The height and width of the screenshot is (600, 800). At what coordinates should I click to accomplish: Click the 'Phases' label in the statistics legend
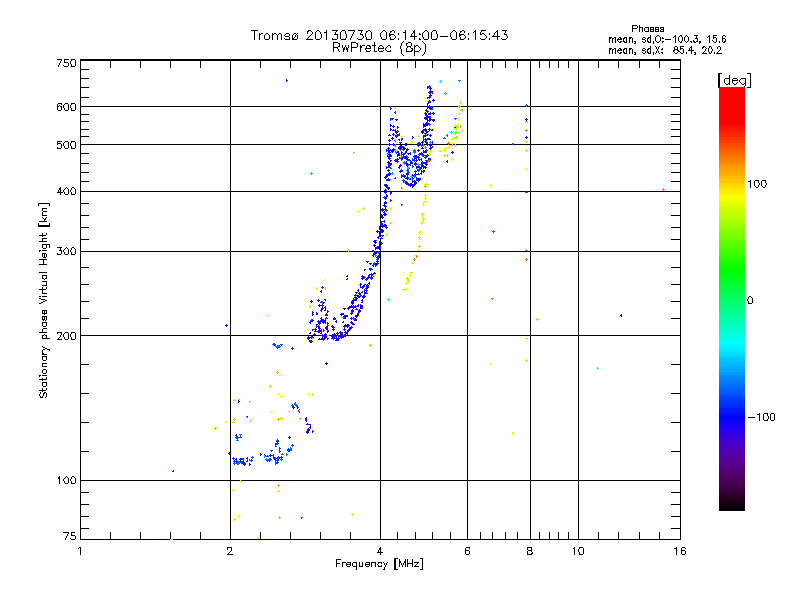point(647,29)
